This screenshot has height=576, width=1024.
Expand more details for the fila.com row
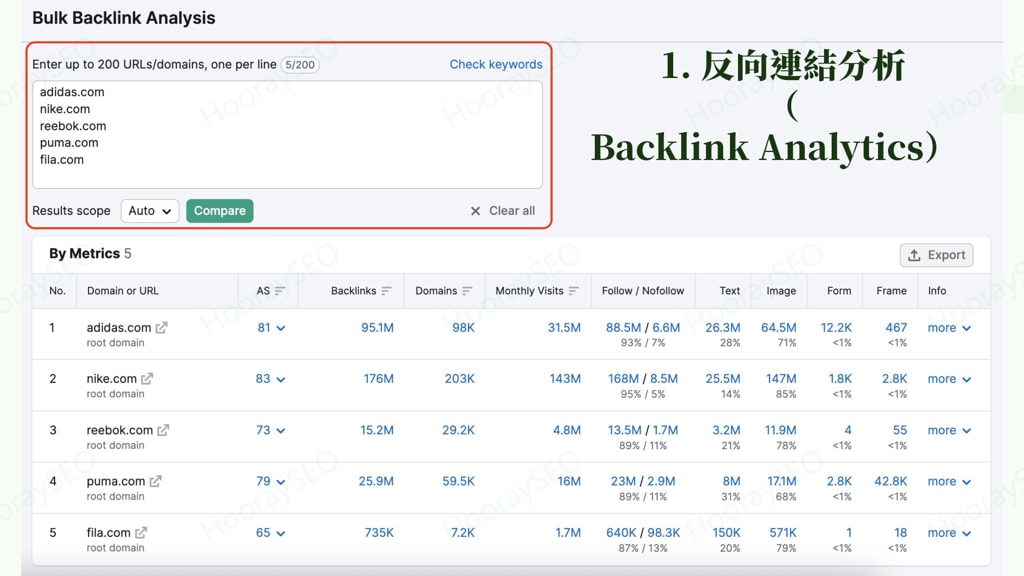(947, 532)
